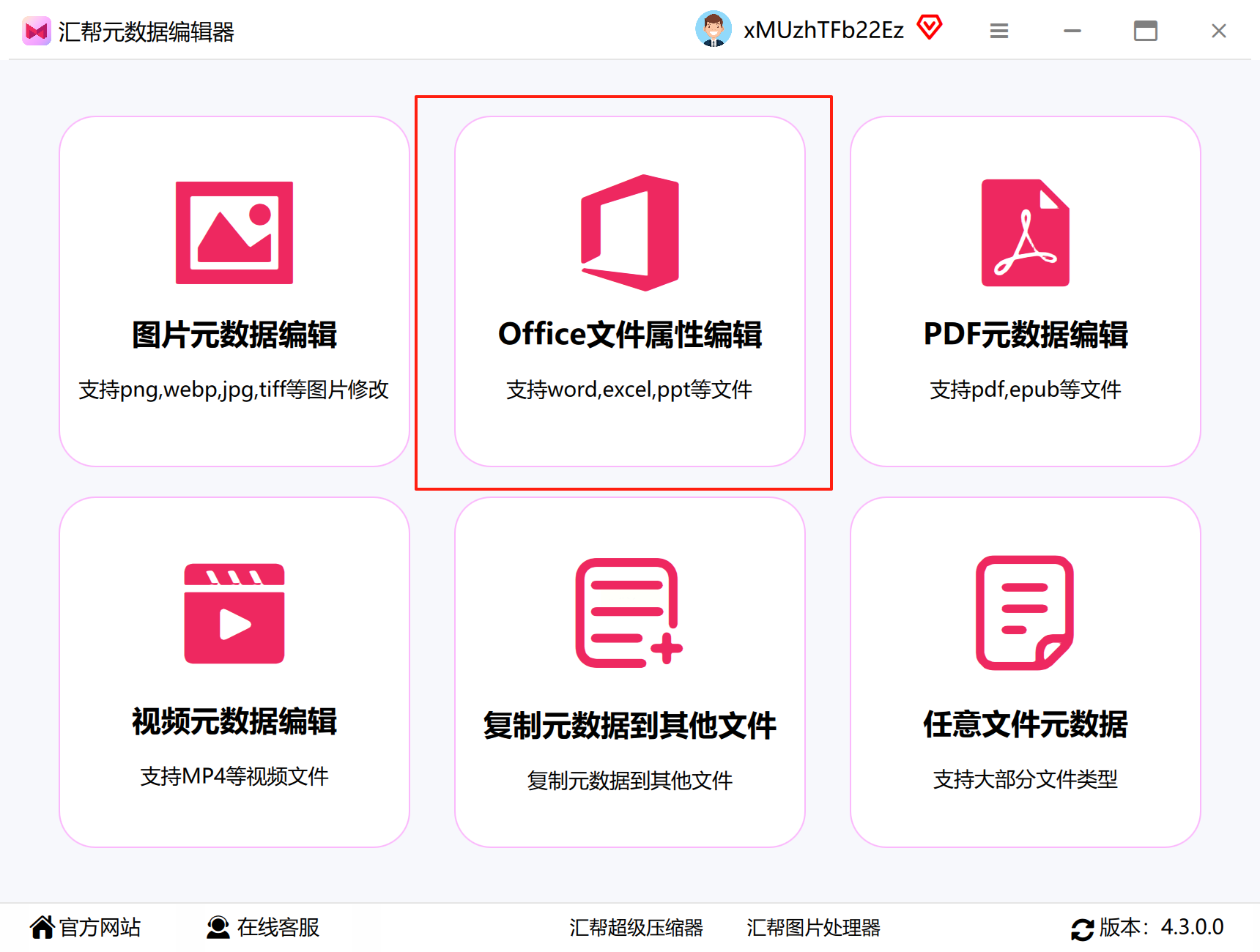Click the 汇帮元数据编辑器 app logo

36,31
